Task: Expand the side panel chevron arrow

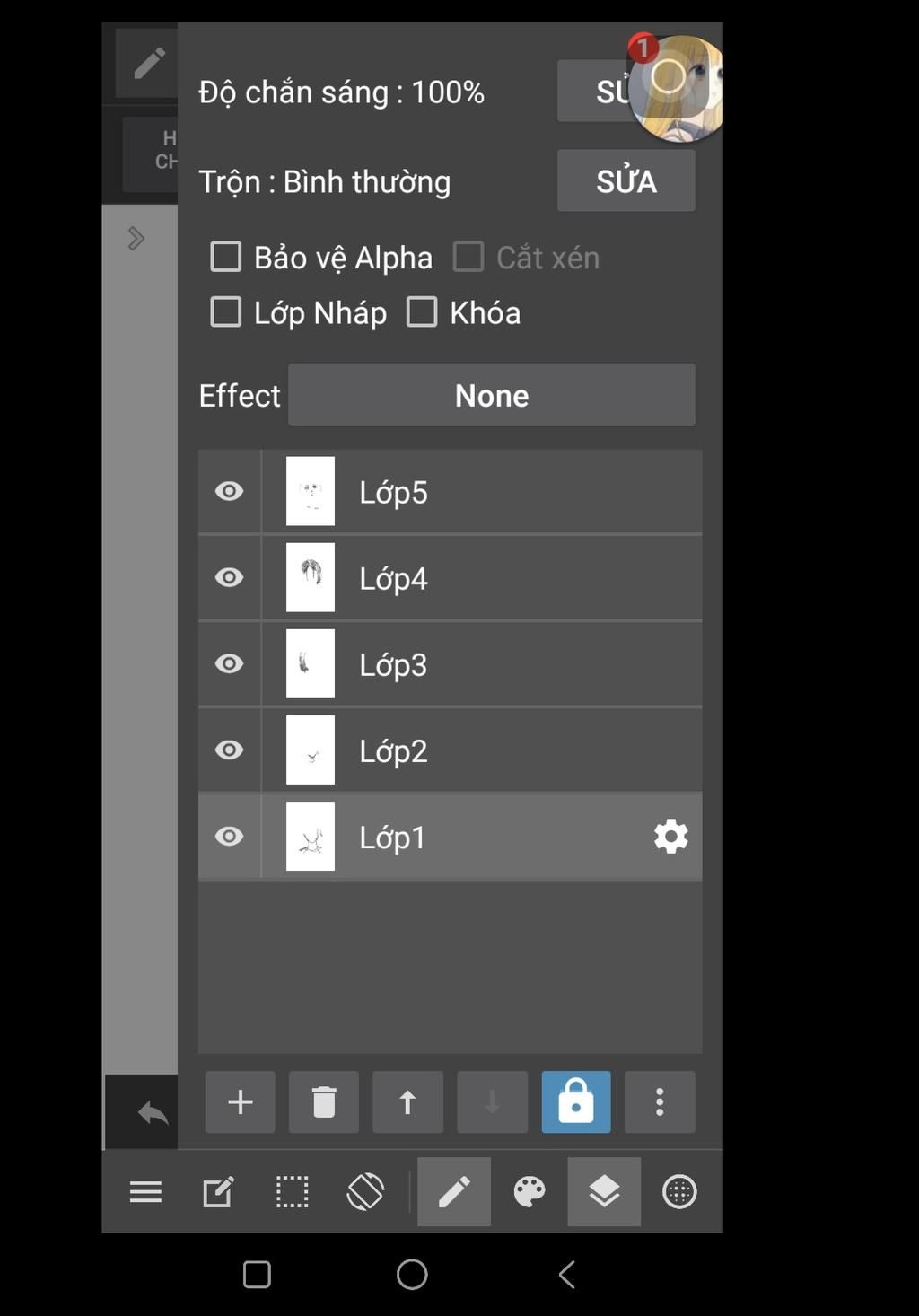Action: pos(136,239)
